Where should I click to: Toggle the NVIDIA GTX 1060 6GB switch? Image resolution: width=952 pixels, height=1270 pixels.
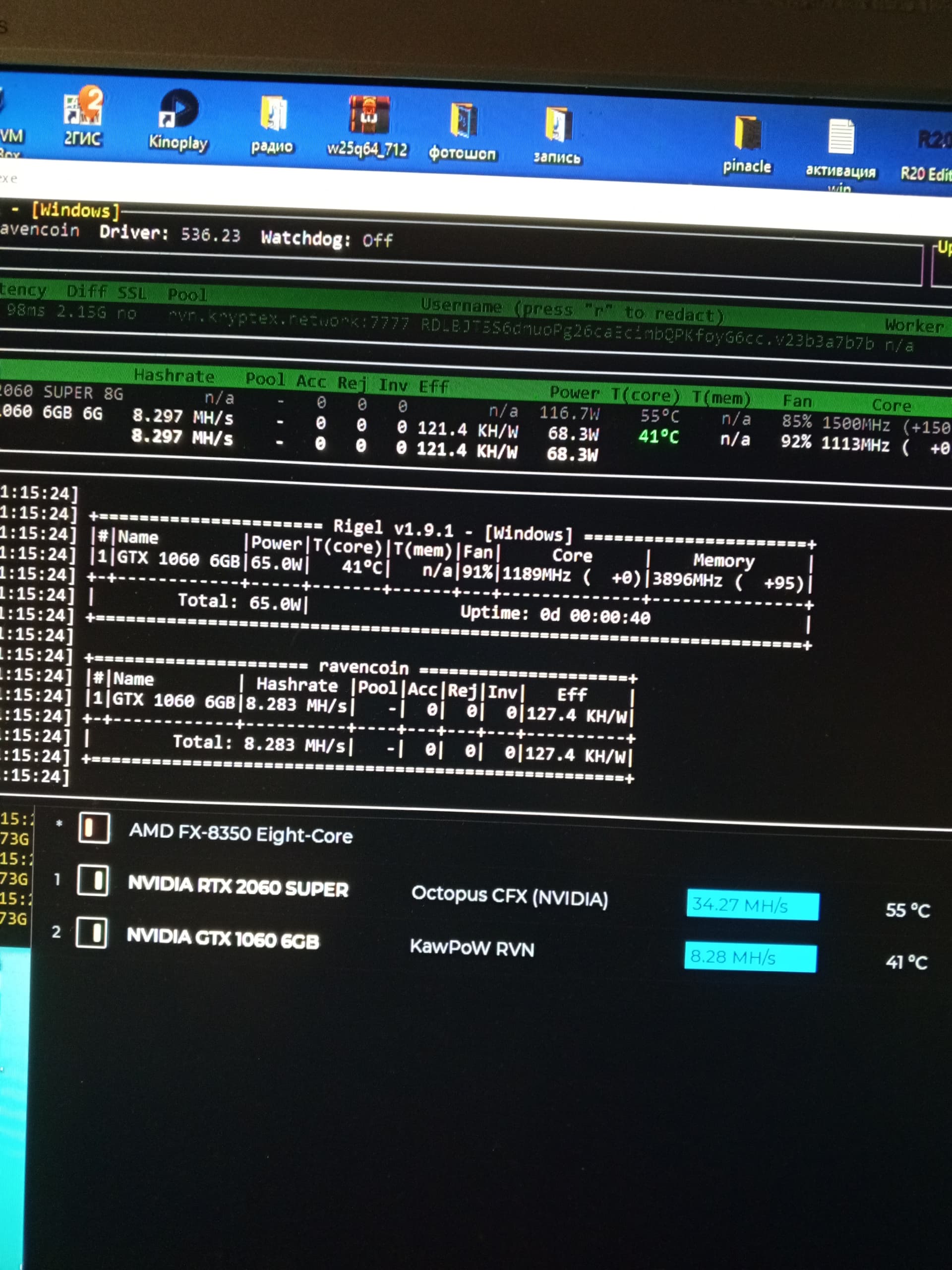pos(92,932)
